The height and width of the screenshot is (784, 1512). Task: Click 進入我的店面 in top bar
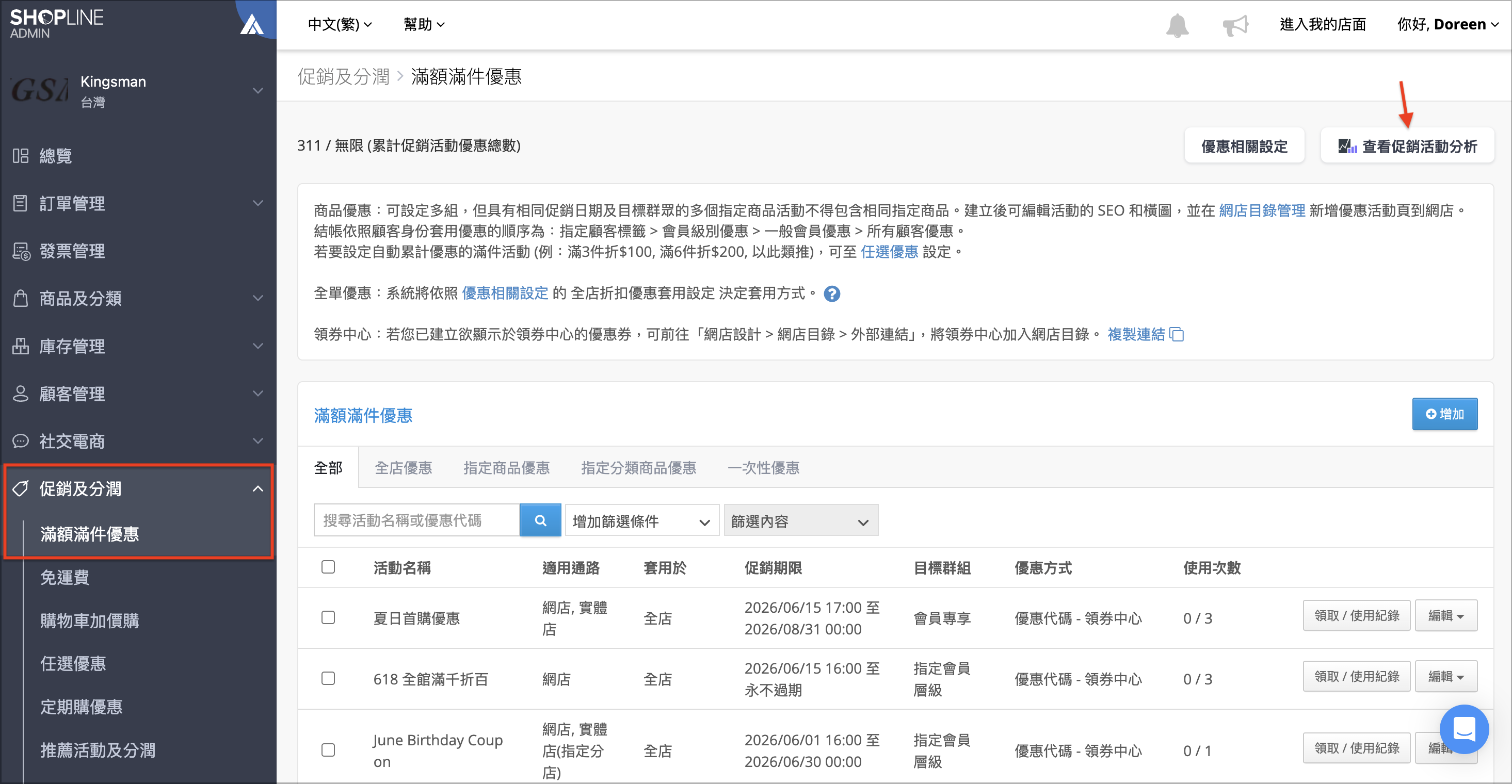[x=1323, y=24]
